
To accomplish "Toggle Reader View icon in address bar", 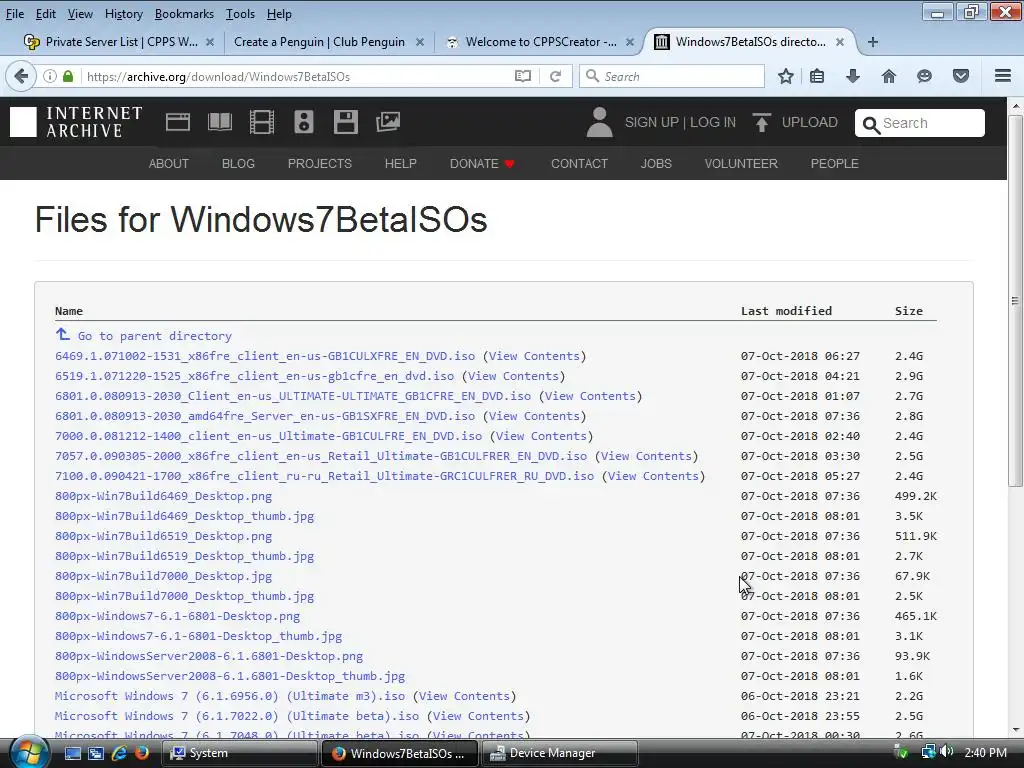I will [x=522, y=76].
